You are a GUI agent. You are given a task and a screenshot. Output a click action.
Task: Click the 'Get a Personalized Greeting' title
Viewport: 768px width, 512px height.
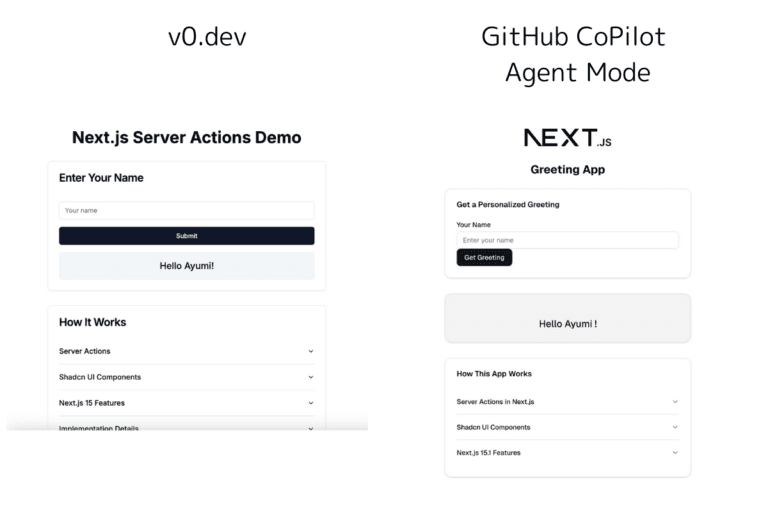508,204
